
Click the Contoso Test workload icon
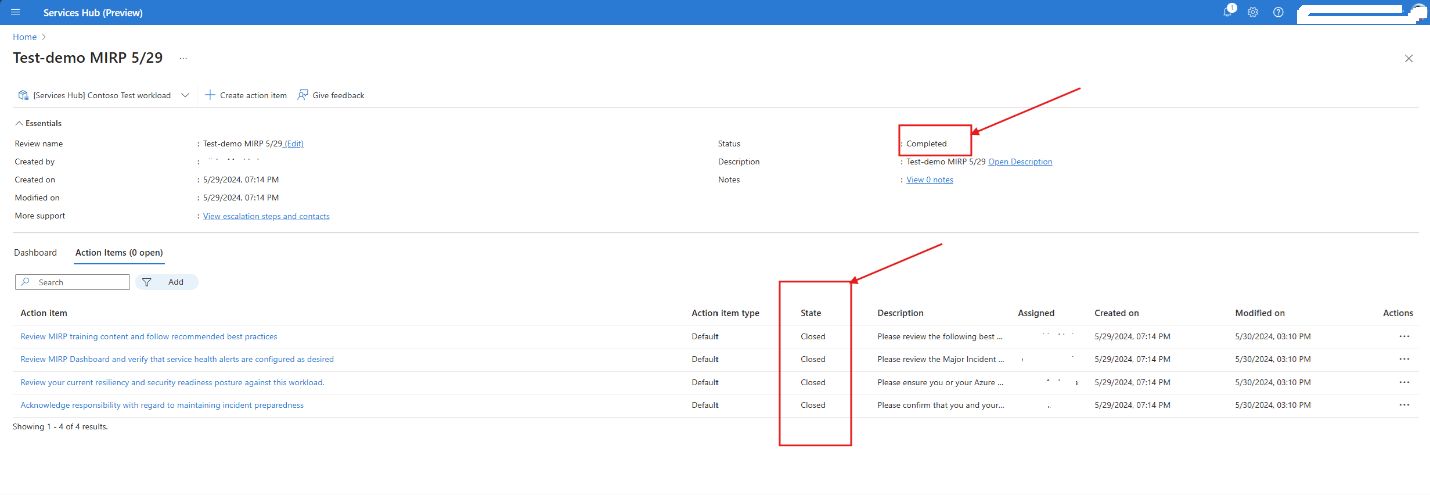coord(23,95)
